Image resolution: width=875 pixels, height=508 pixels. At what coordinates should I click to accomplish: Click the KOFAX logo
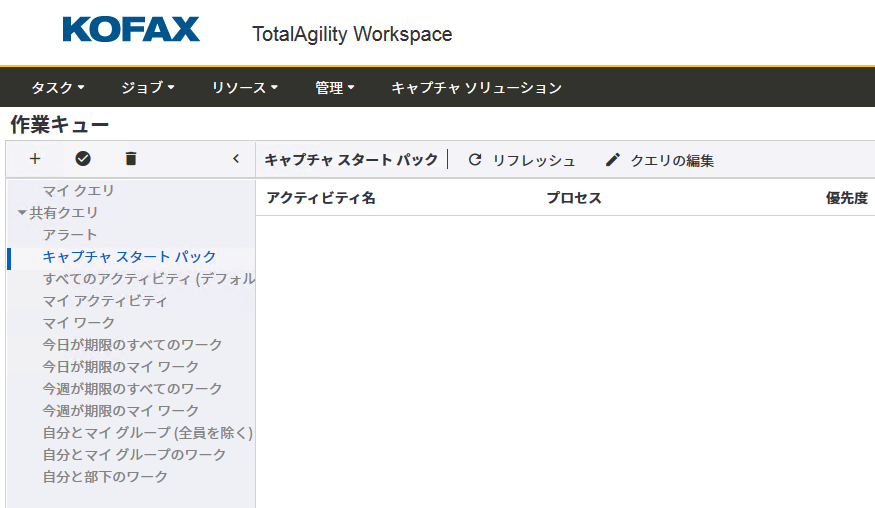tap(131, 29)
